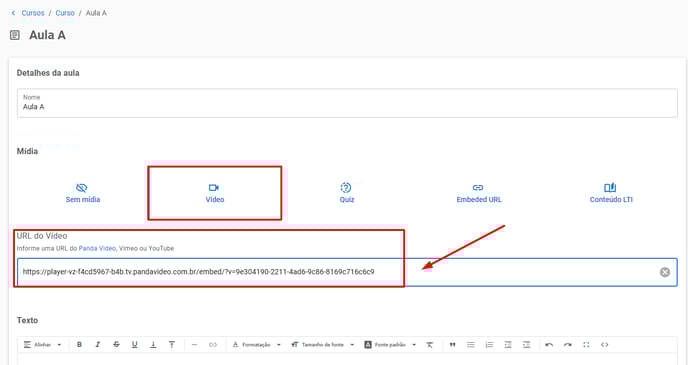The width and height of the screenshot is (688, 365).
Task: Select the Quiz media type
Action: point(347,193)
